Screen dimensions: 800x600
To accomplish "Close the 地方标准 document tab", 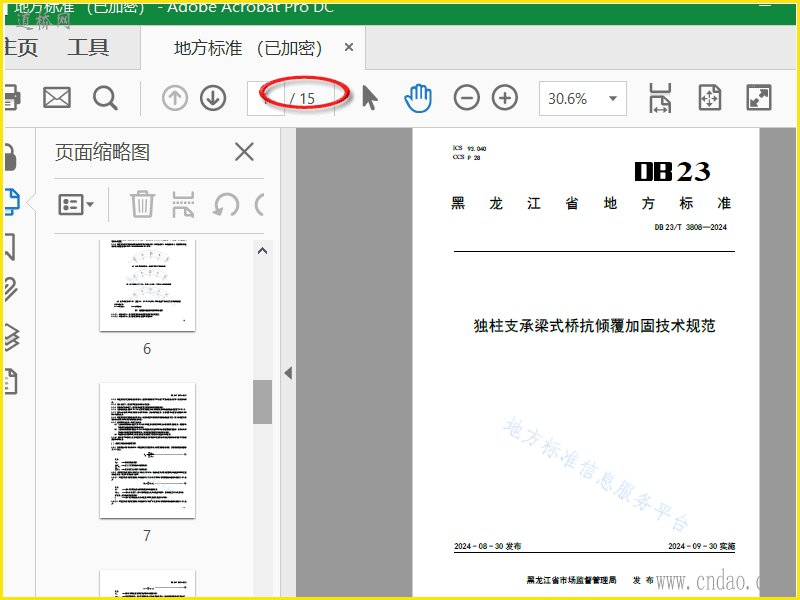I will coord(349,47).
